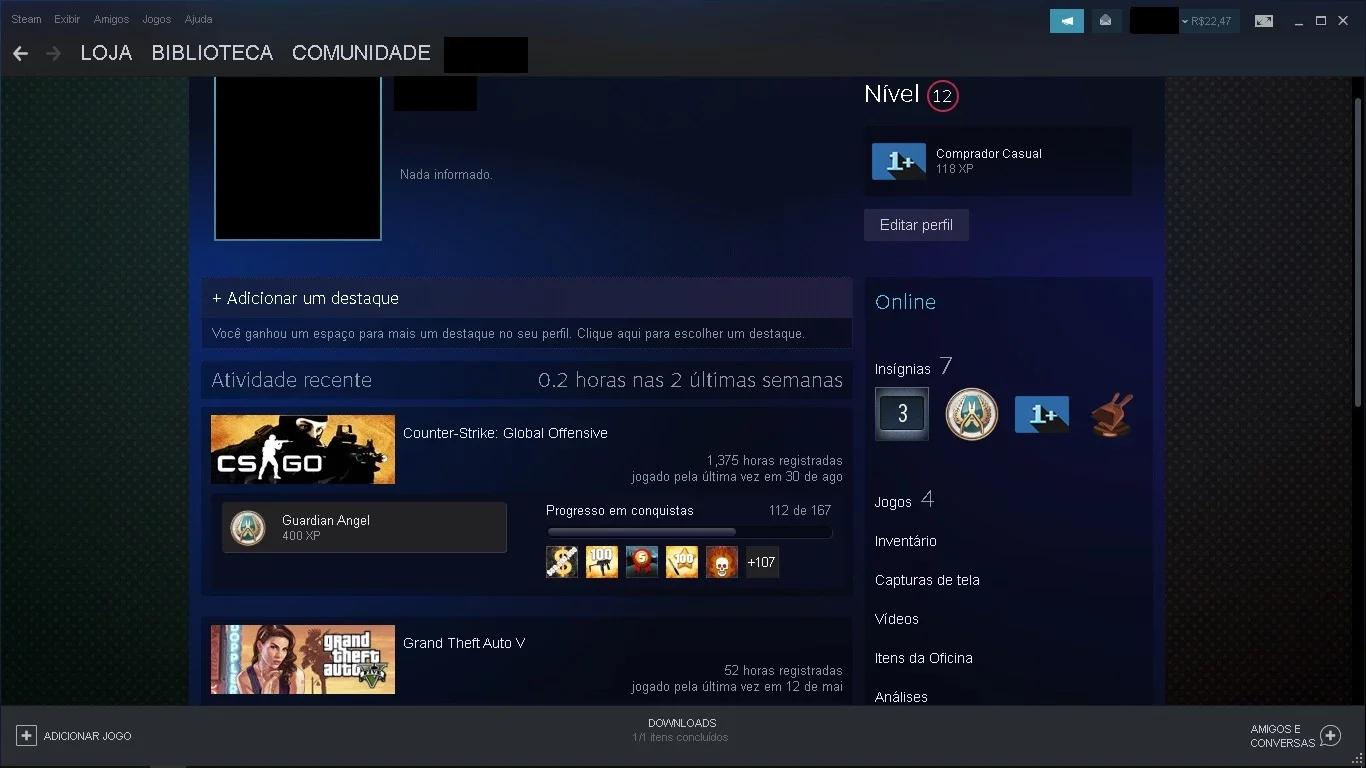Image resolution: width=1366 pixels, height=768 pixels.
Task: Open the Jogos menu
Action: tap(157, 19)
